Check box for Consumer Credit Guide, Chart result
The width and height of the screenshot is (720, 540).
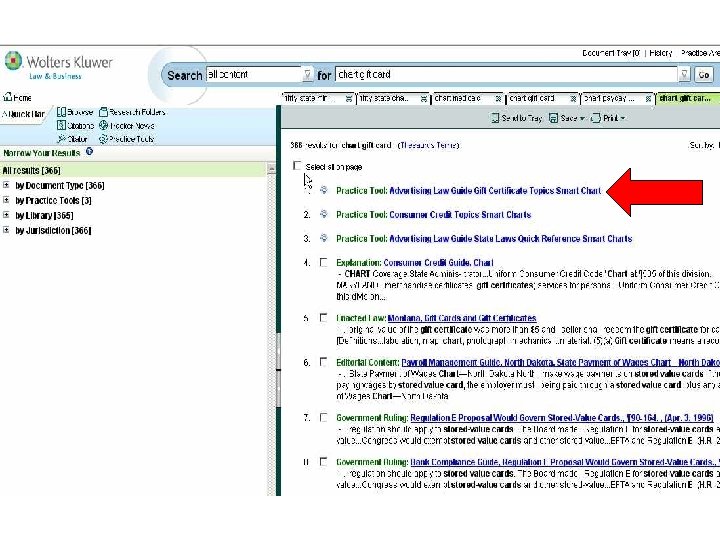(x=324, y=262)
